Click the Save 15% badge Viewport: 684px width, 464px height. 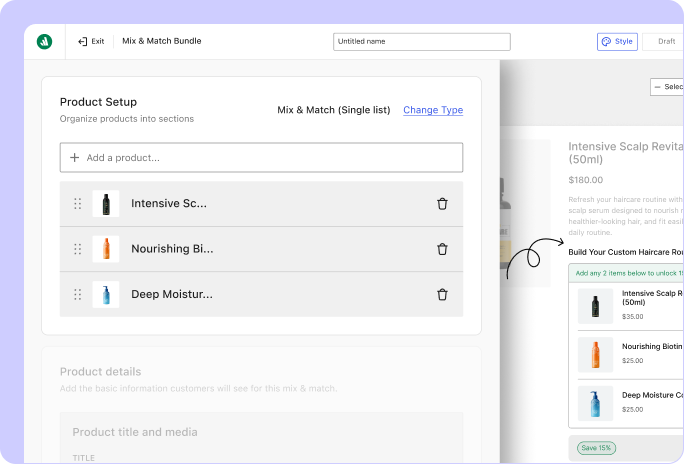596,448
